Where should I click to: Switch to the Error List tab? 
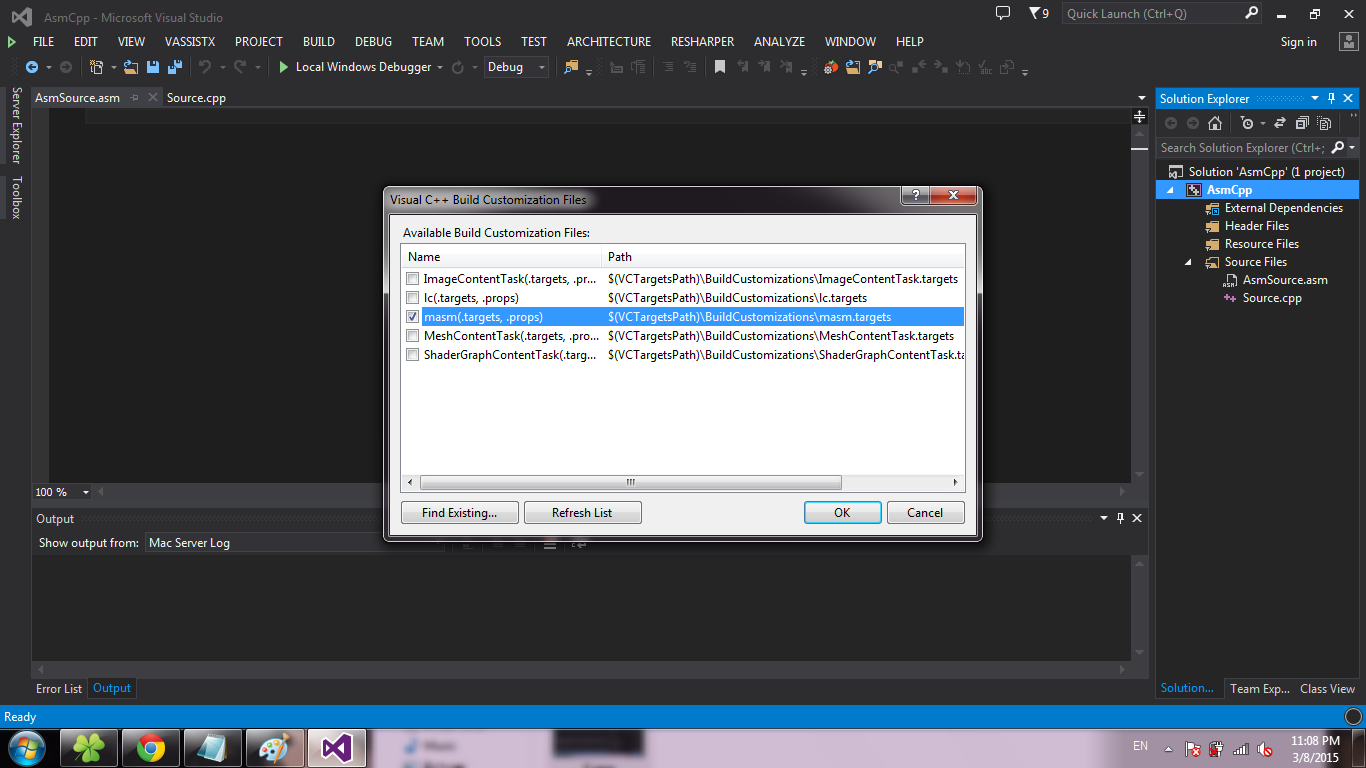(59, 688)
